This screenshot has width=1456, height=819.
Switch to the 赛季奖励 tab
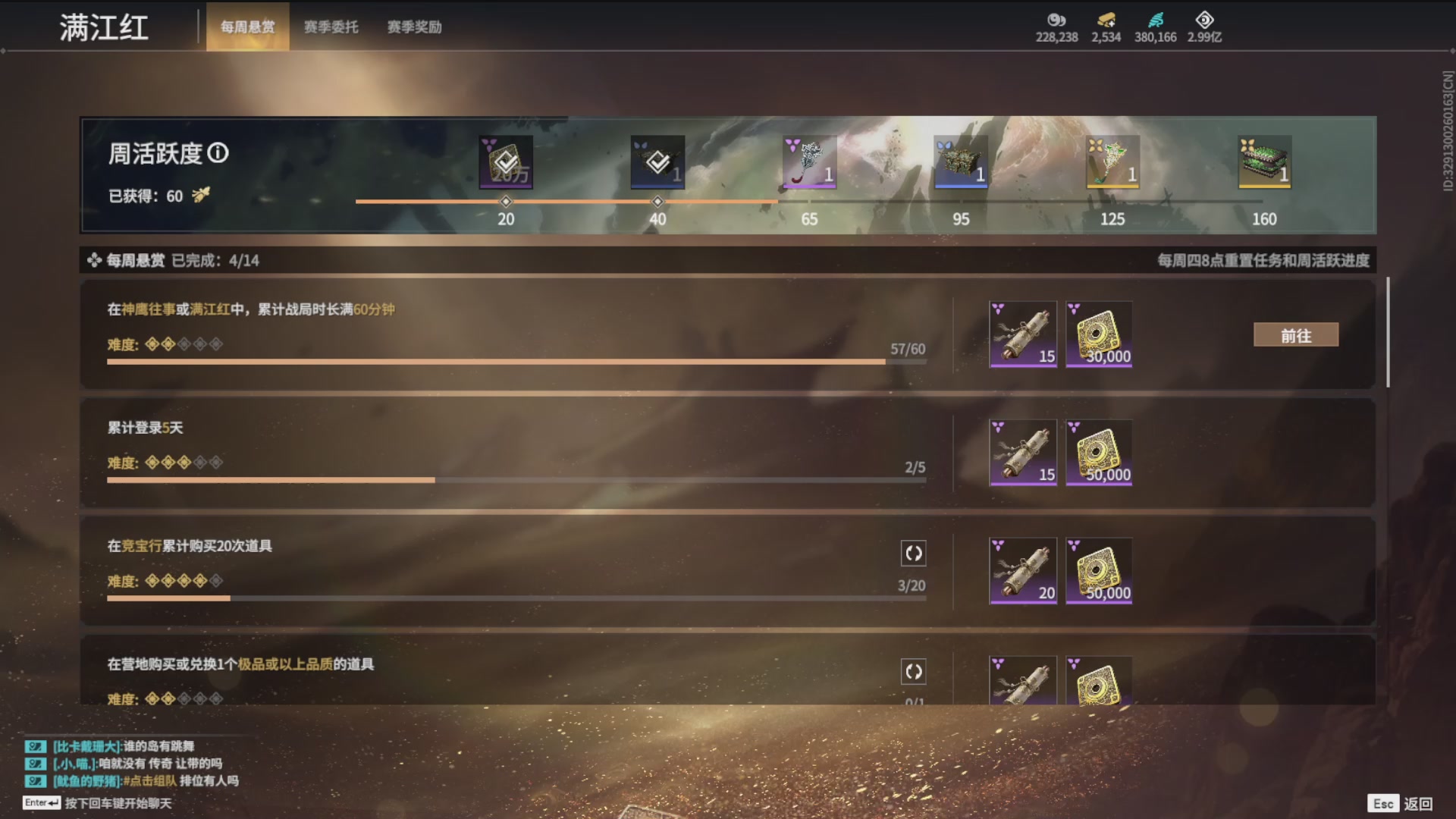click(x=414, y=27)
